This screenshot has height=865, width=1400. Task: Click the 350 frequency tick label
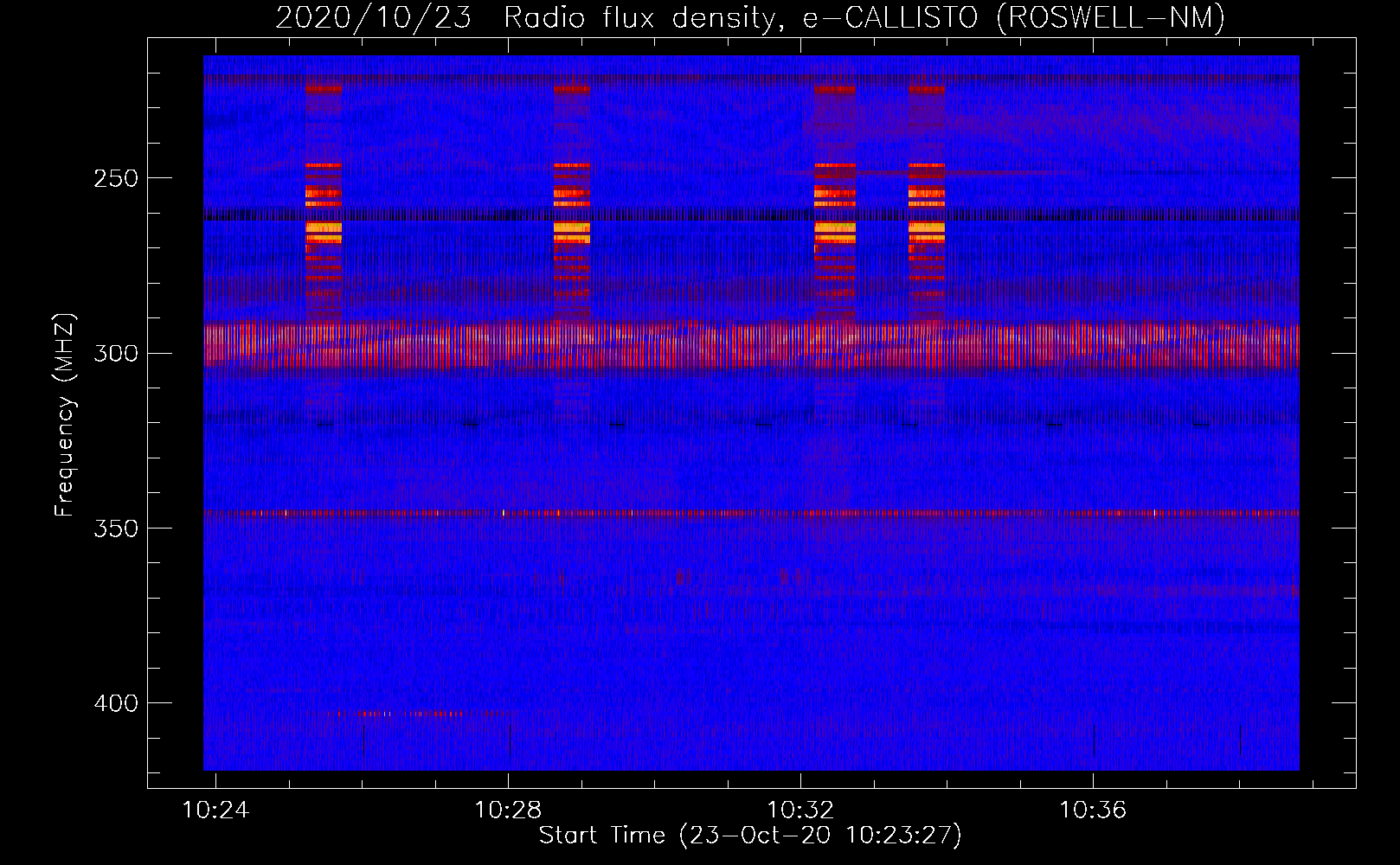pyautogui.click(x=116, y=529)
